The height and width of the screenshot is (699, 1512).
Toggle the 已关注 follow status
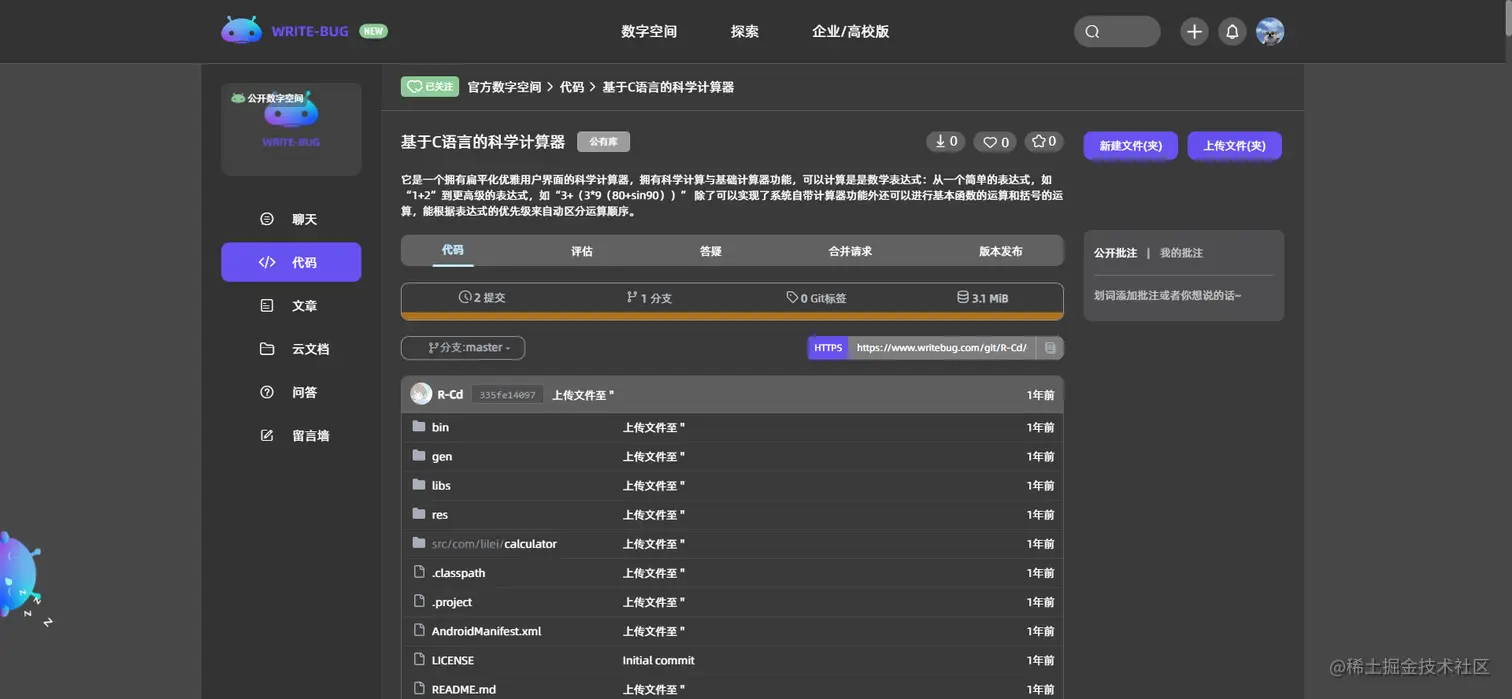click(x=429, y=87)
